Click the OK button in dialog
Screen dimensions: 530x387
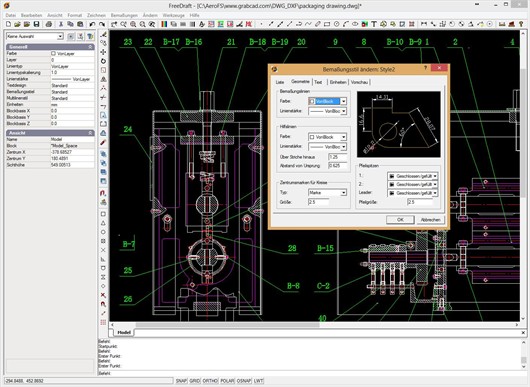point(400,220)
